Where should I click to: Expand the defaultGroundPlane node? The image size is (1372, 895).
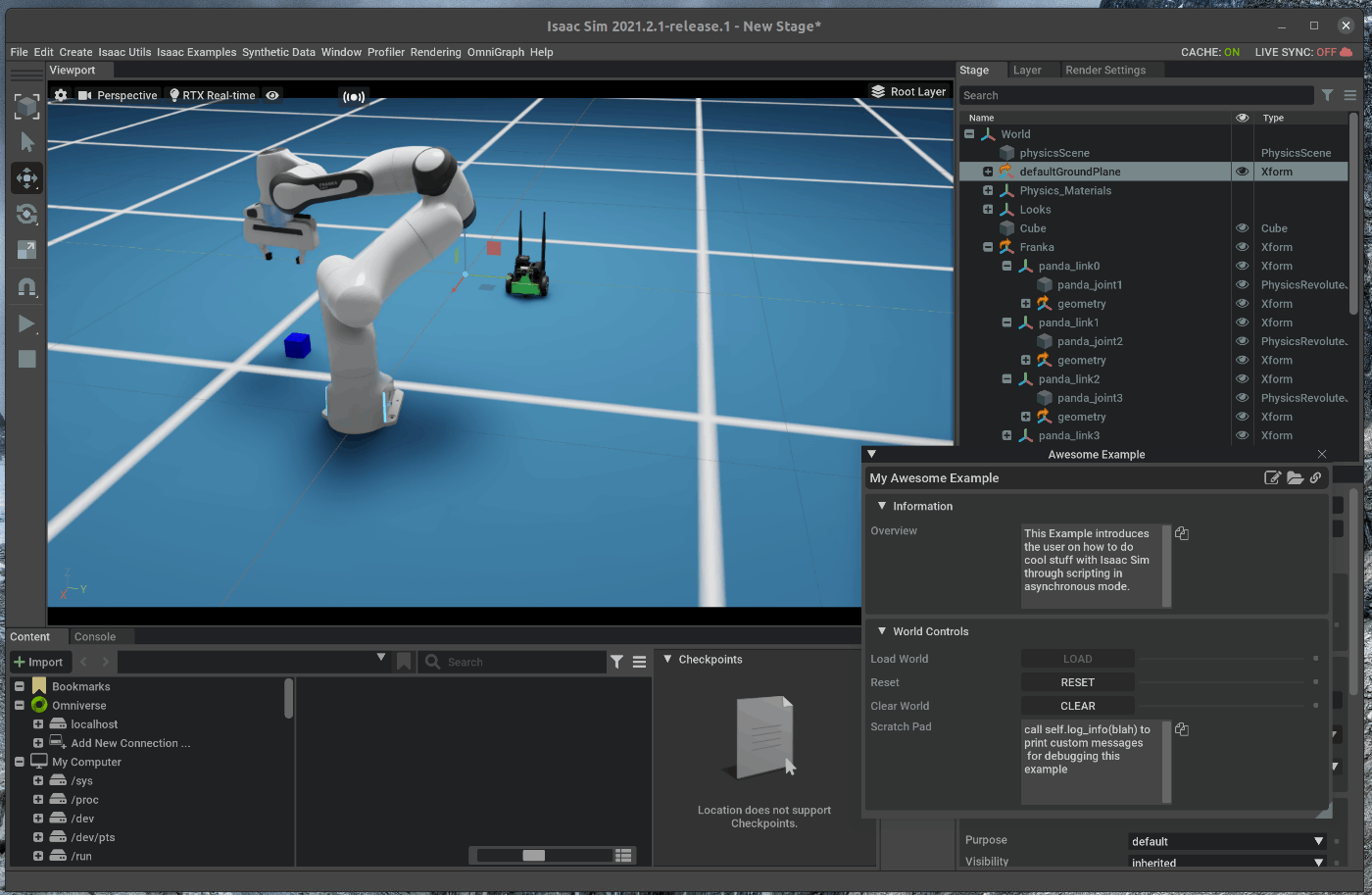[x=988, y=172]
